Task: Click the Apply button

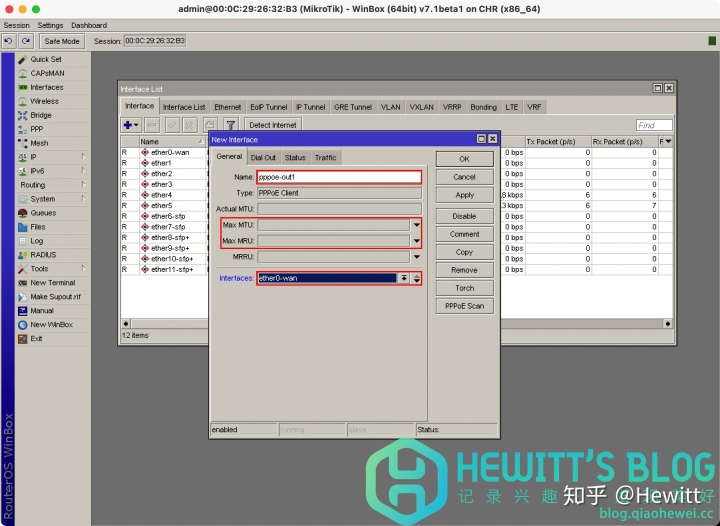Action: pyautogui.click(x=464, y=195)
